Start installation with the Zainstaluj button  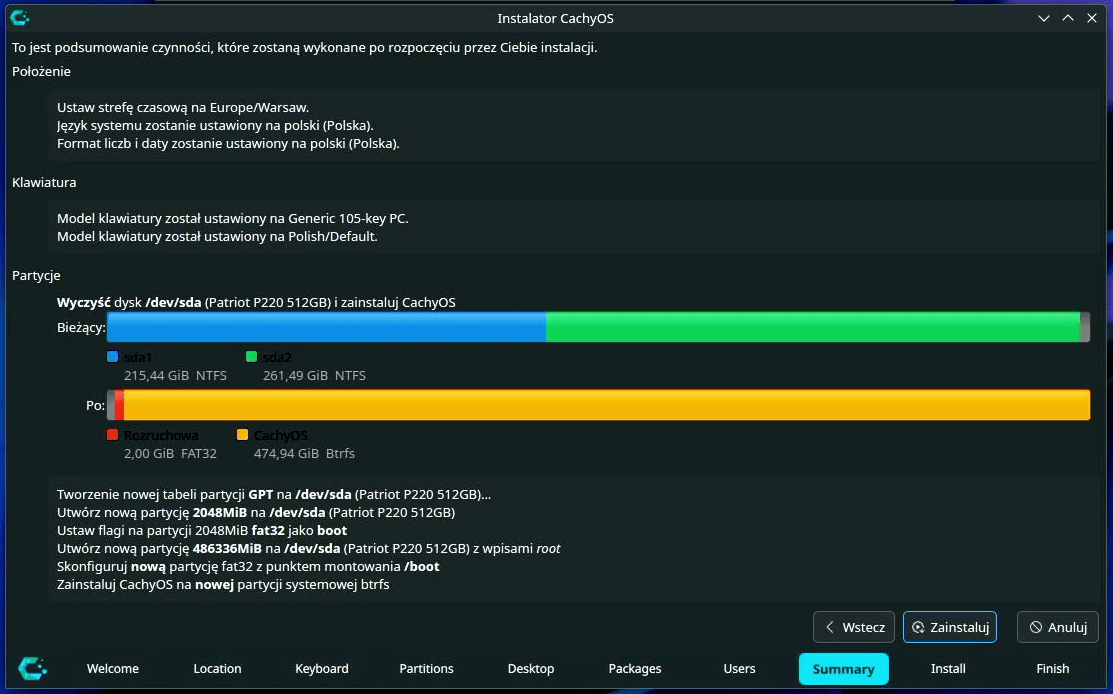pos(950,627)
